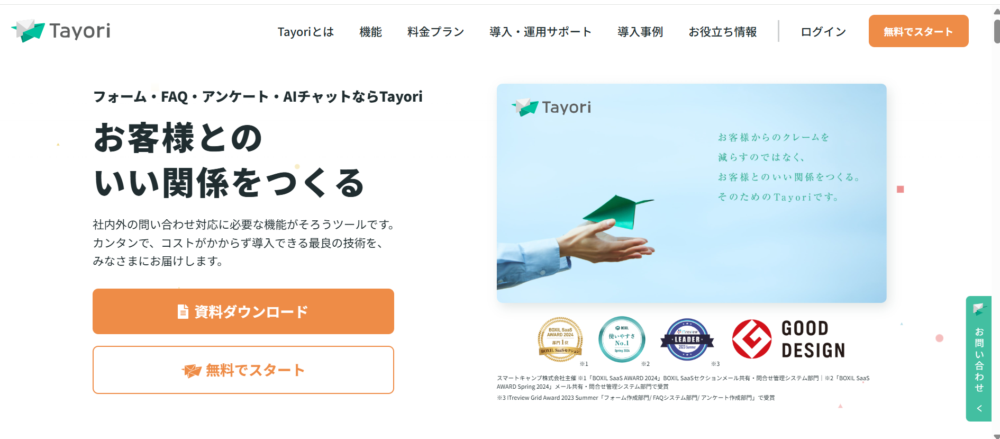The image size is (1000, 439).
Task: Click the Tayori logo in the header
Action: click(x=61, y=31)
